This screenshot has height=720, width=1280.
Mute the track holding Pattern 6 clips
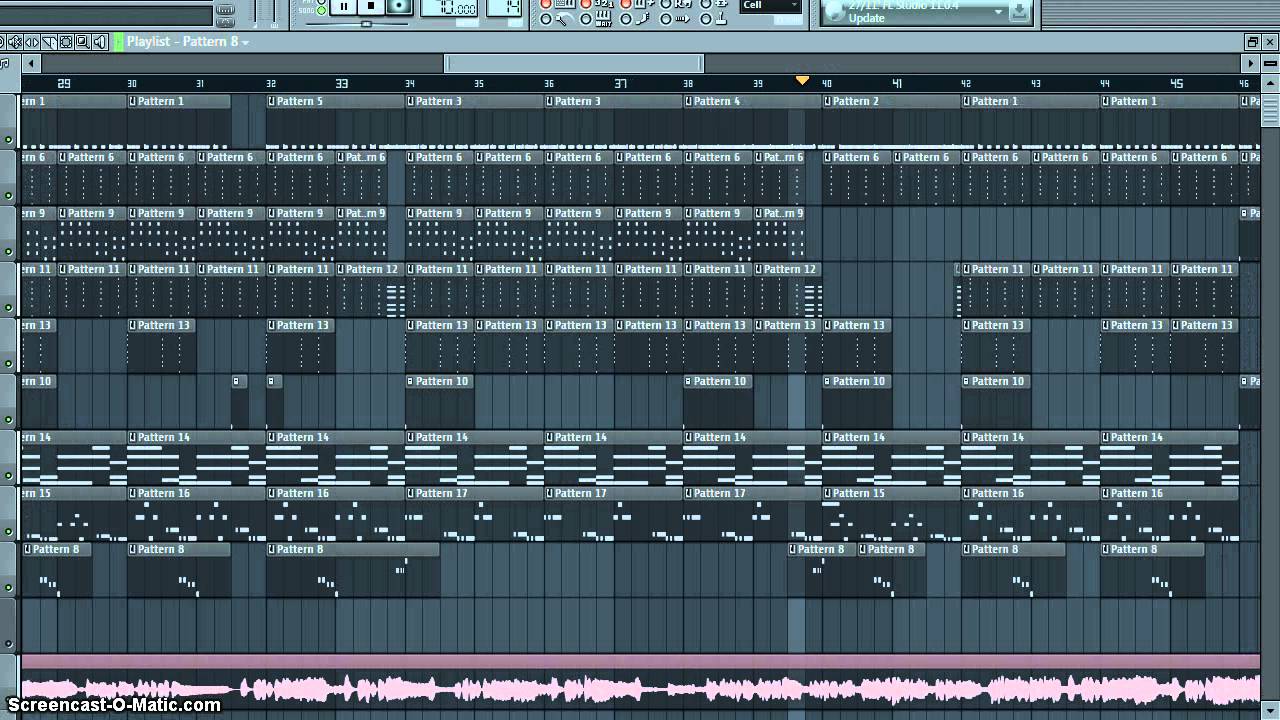pos(10,196)
